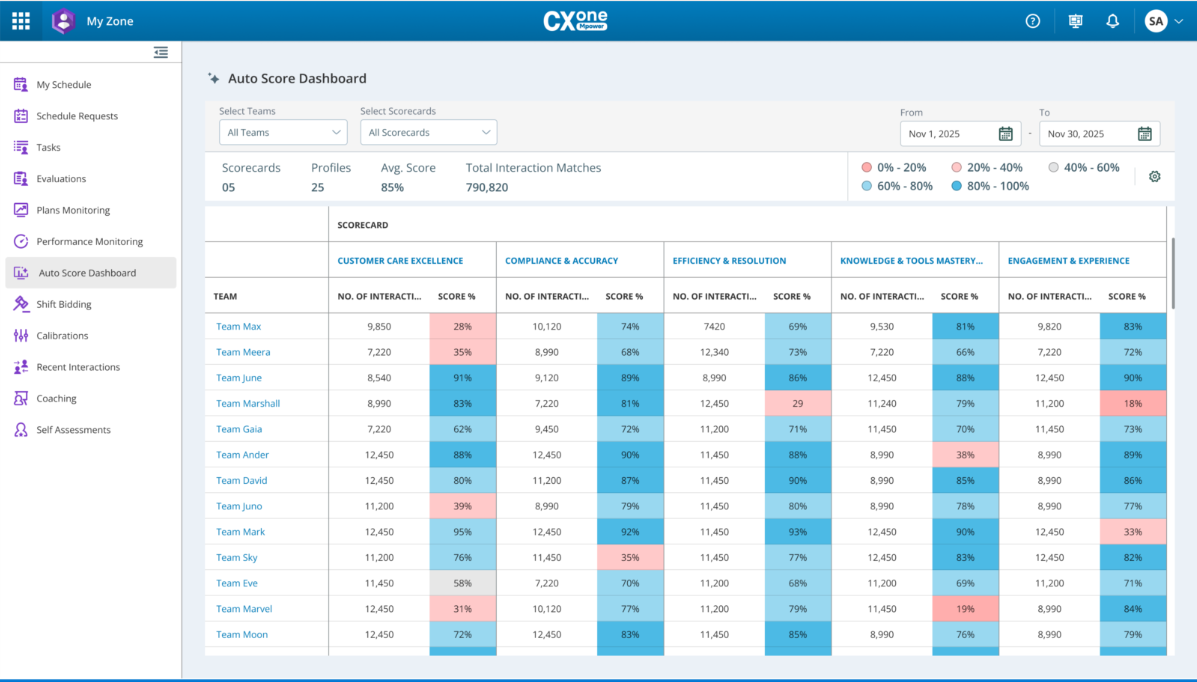Open the From date calendar picker
This screenshot has height=682, width=1197.
(x=1005, y=134)
